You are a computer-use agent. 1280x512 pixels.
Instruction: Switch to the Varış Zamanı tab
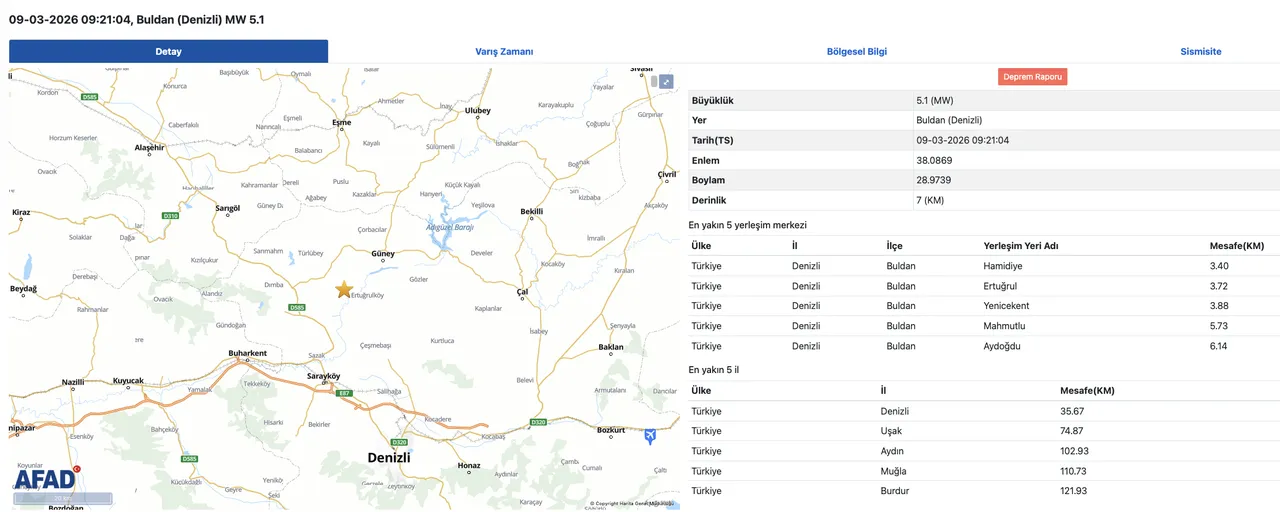[503, 52]
